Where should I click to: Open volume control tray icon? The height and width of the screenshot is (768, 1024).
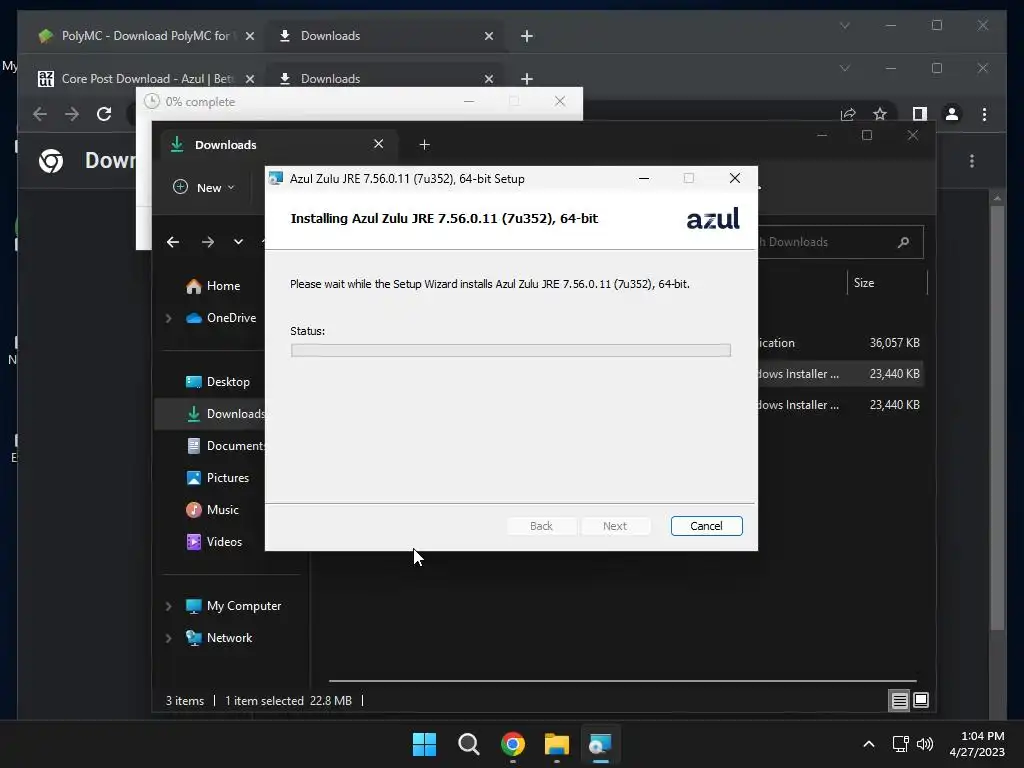(x=925, y=744)
